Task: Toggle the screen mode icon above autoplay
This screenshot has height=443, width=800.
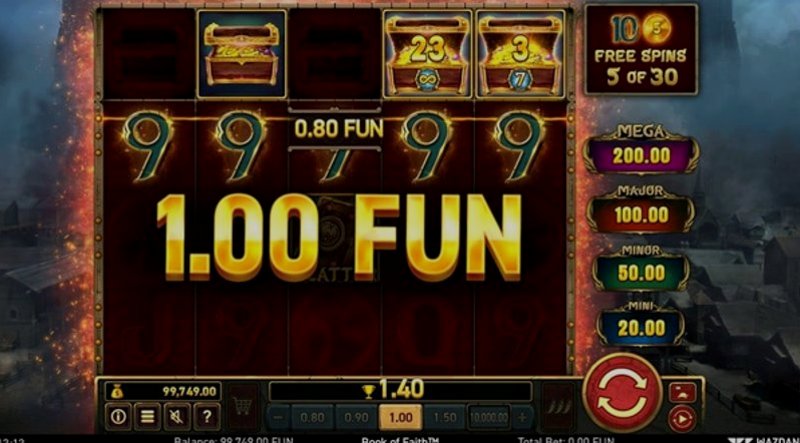Action: 682,391
